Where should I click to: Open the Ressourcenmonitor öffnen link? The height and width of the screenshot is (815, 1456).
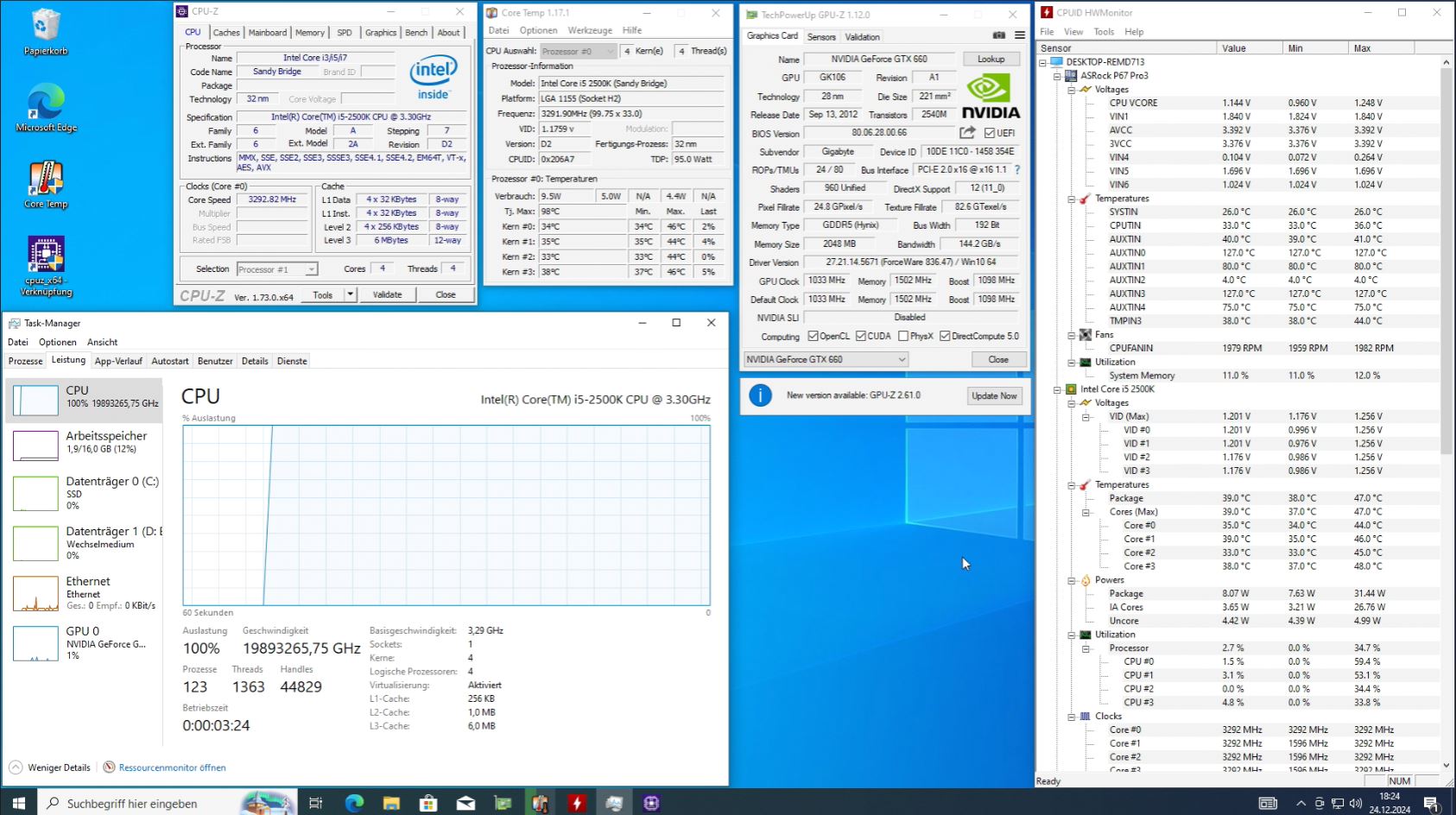tap(172, 768)
